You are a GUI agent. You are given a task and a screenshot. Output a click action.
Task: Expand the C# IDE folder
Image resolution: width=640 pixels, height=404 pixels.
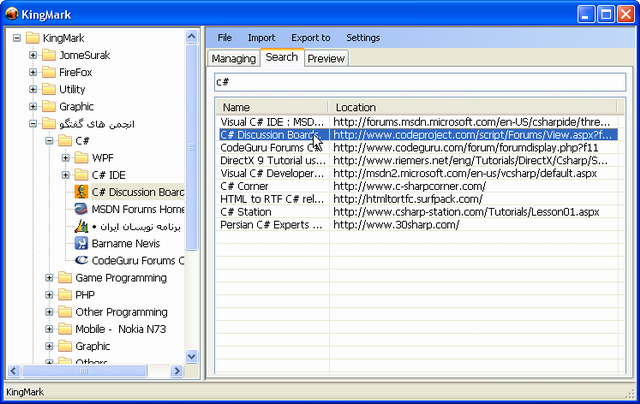(66, 175)
